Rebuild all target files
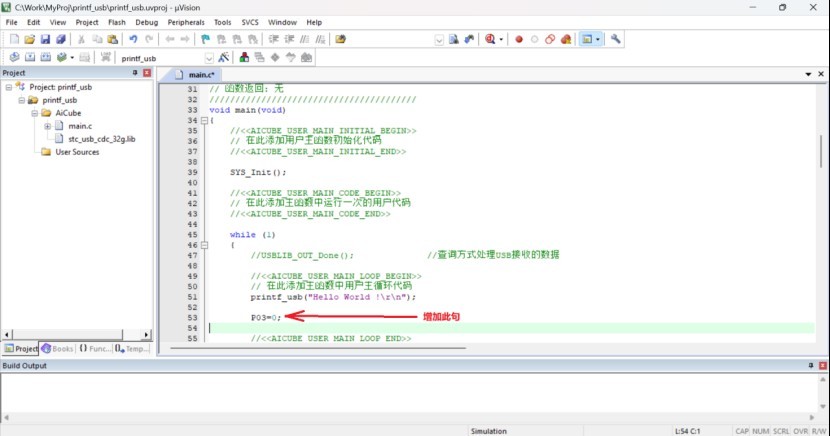 (46, 57)
